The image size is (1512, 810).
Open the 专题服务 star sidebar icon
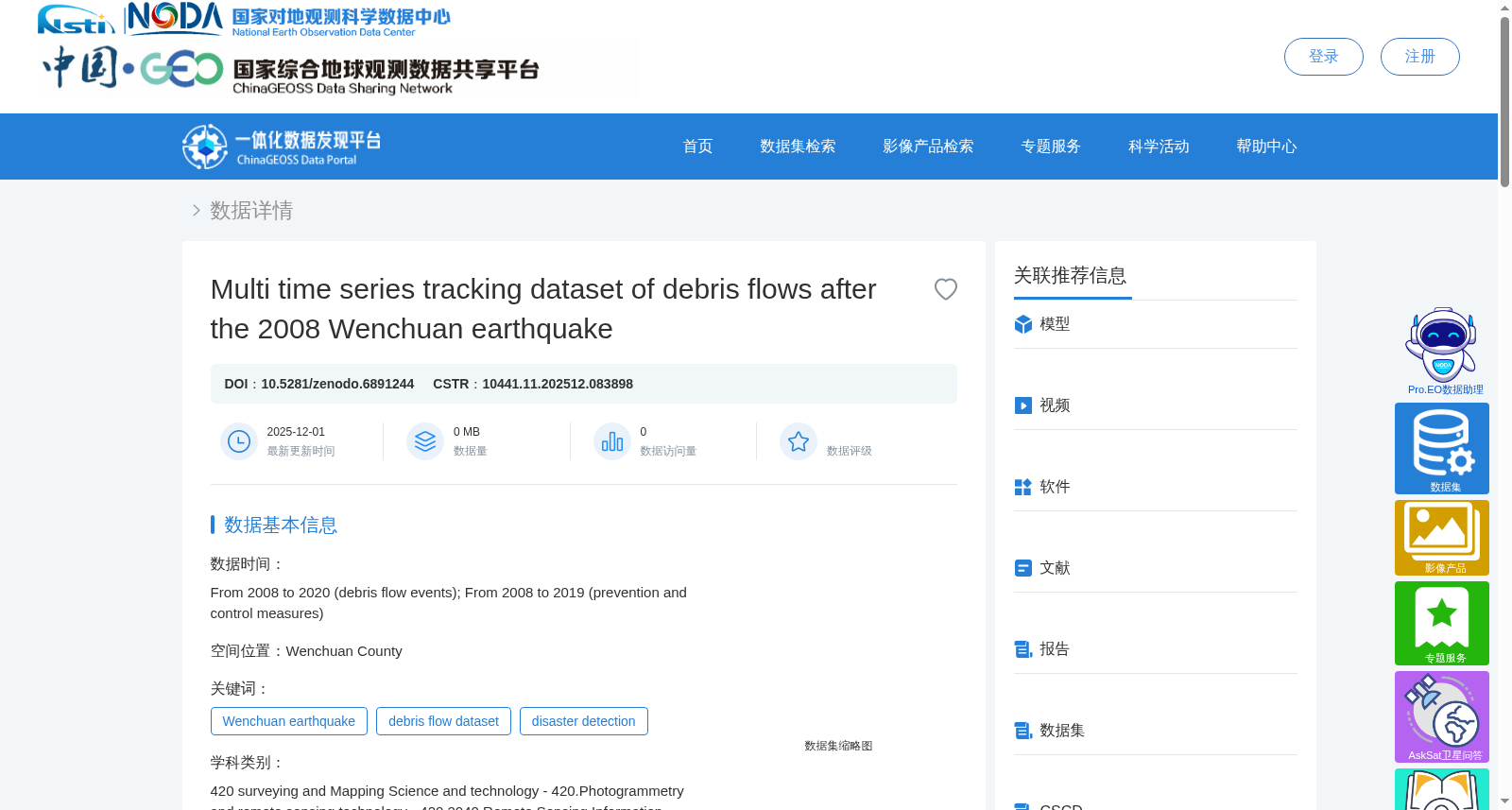click(1442, 623)
